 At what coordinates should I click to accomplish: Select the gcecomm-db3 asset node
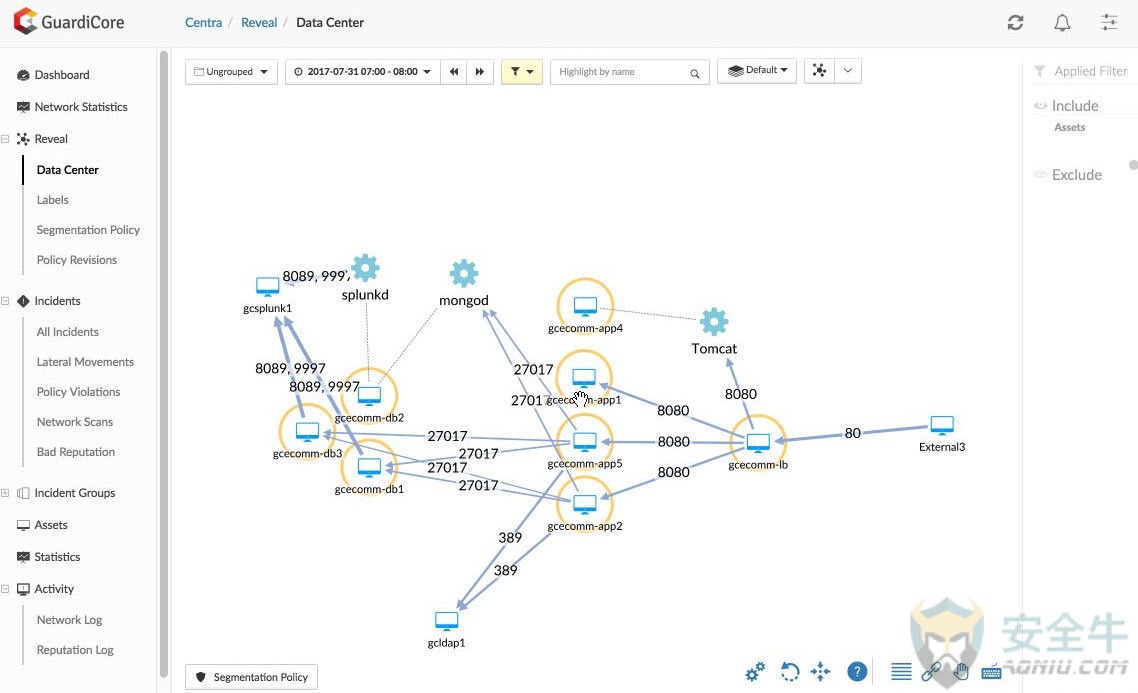point(308,432)
